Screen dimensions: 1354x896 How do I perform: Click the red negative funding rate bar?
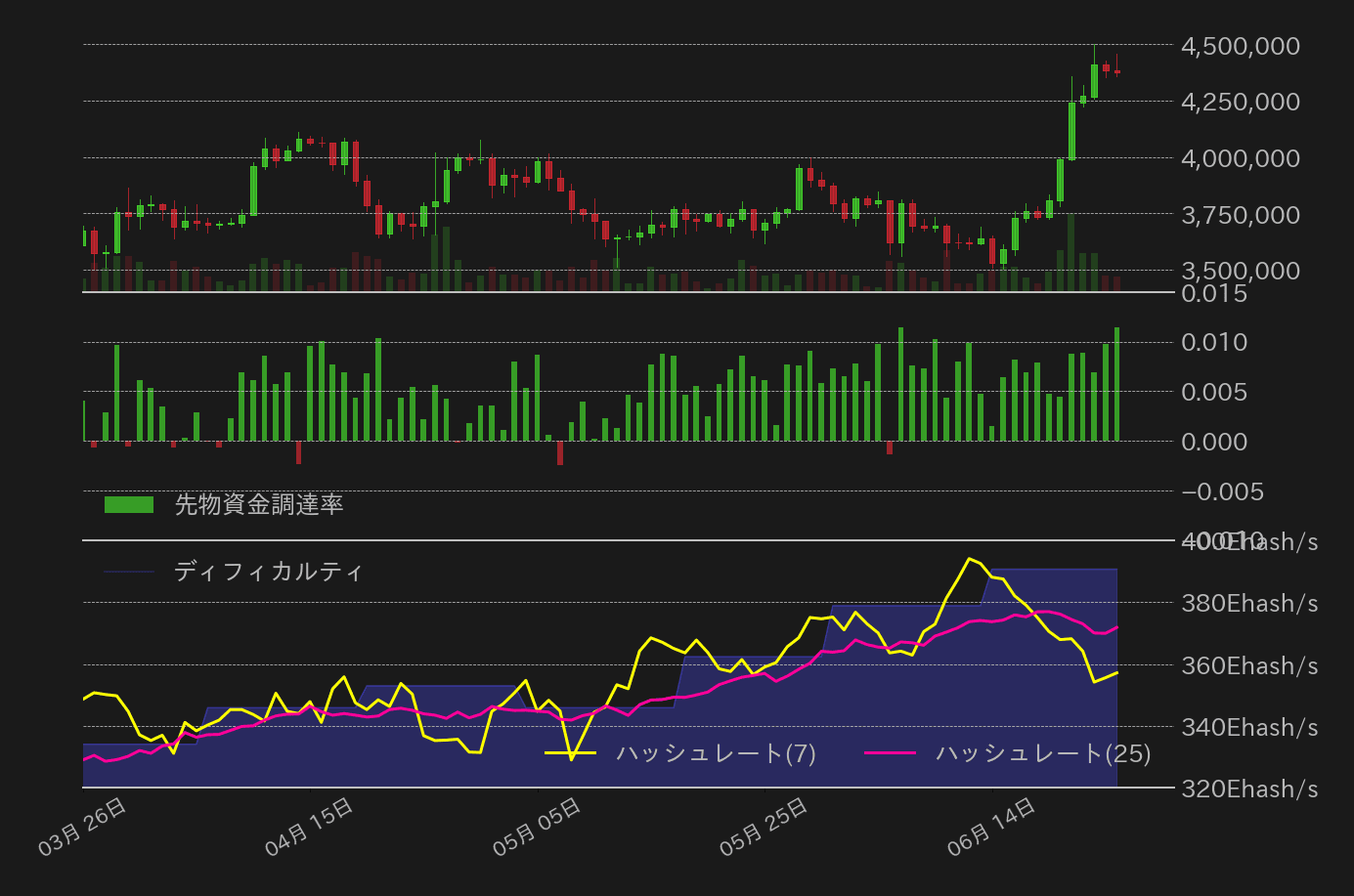click(x=559, y=454)
